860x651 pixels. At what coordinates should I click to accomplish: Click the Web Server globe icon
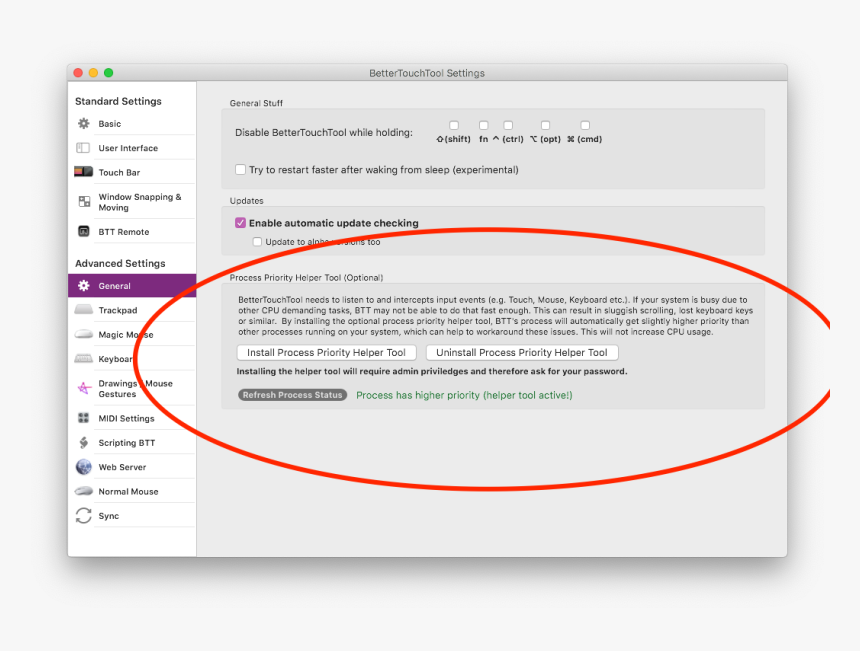point(83,467)
